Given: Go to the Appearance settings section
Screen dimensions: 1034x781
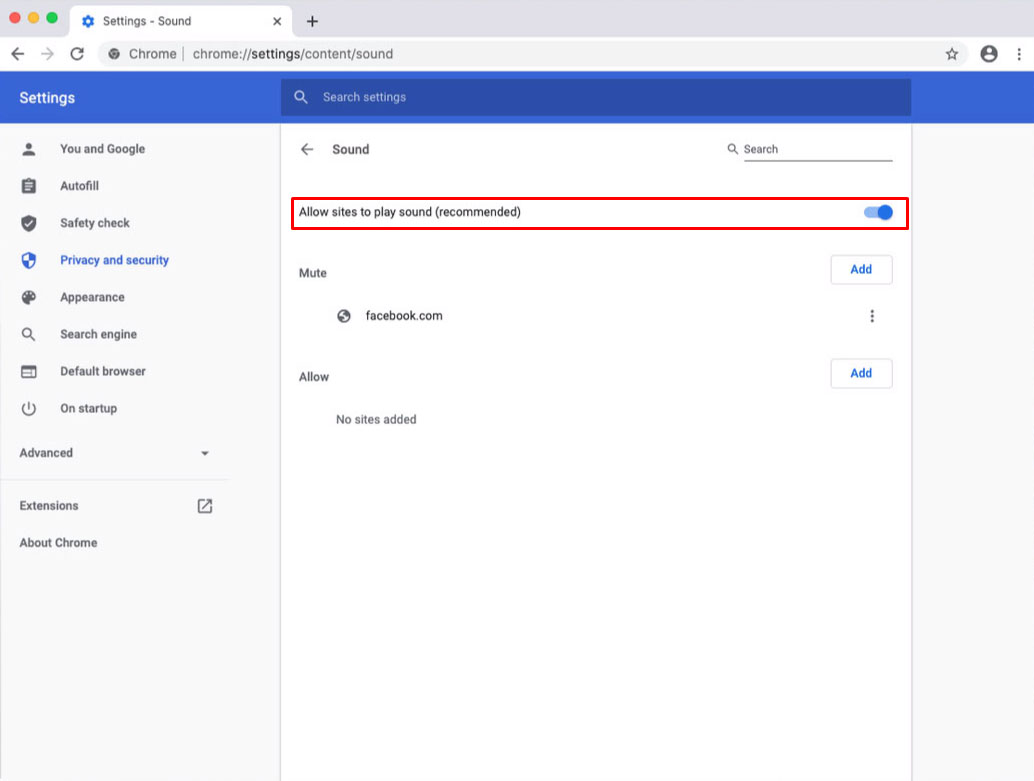Looking at the screenshot, I should pos(92,297).
